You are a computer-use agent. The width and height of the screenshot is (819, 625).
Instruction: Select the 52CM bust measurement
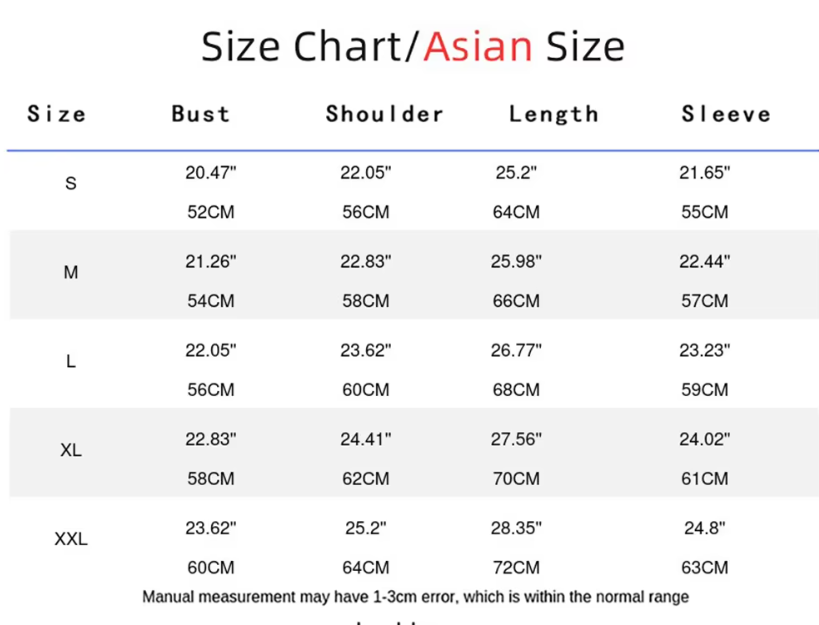coord(211,212)
